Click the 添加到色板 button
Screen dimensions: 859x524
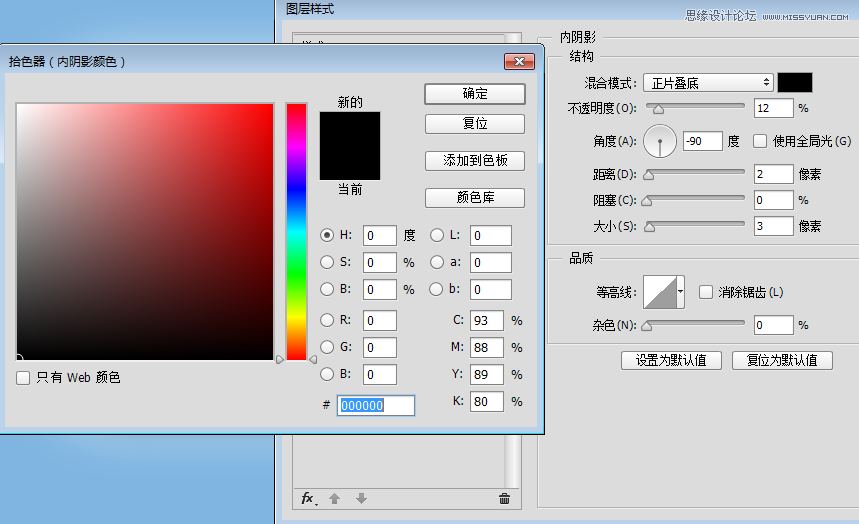pos(475,160)
